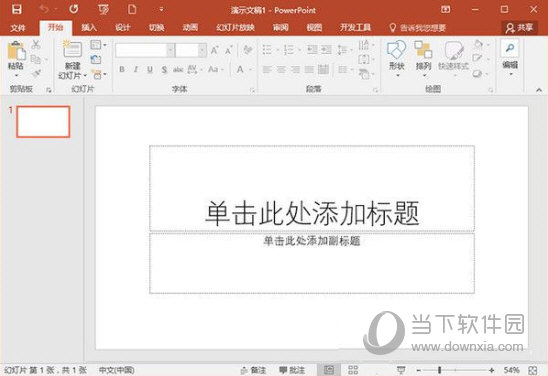
Task: Decrease font size with the smaller A icon
Action: (229, 51)
